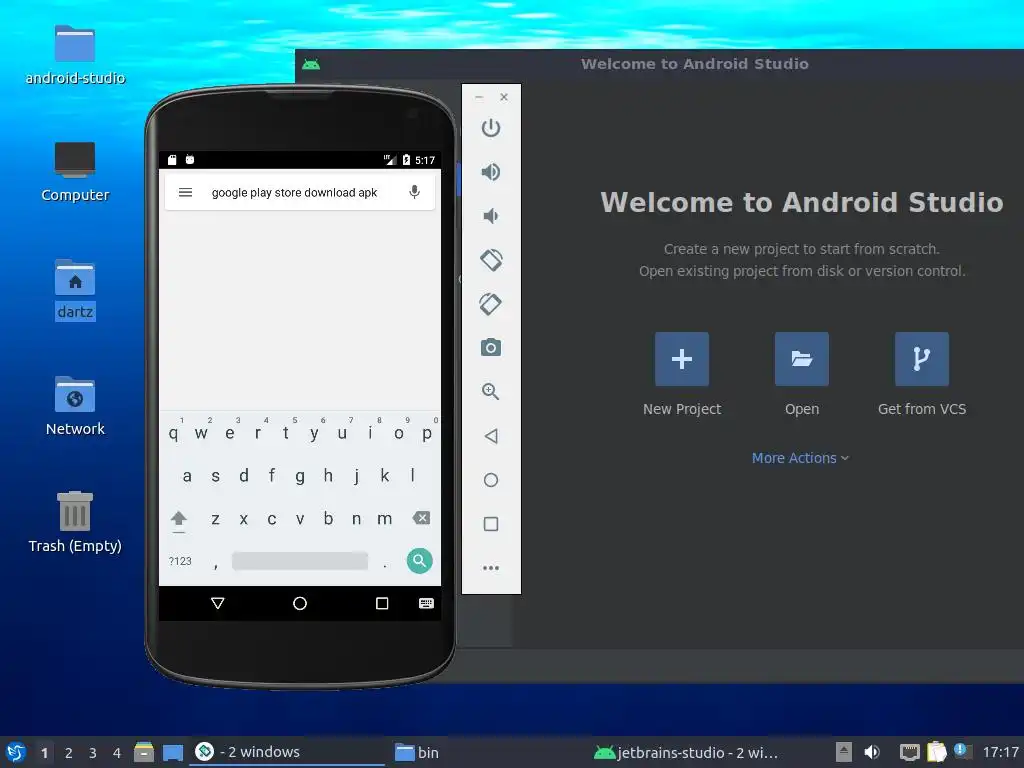Tap the phone's recent apps button

(x=382, y=603)
